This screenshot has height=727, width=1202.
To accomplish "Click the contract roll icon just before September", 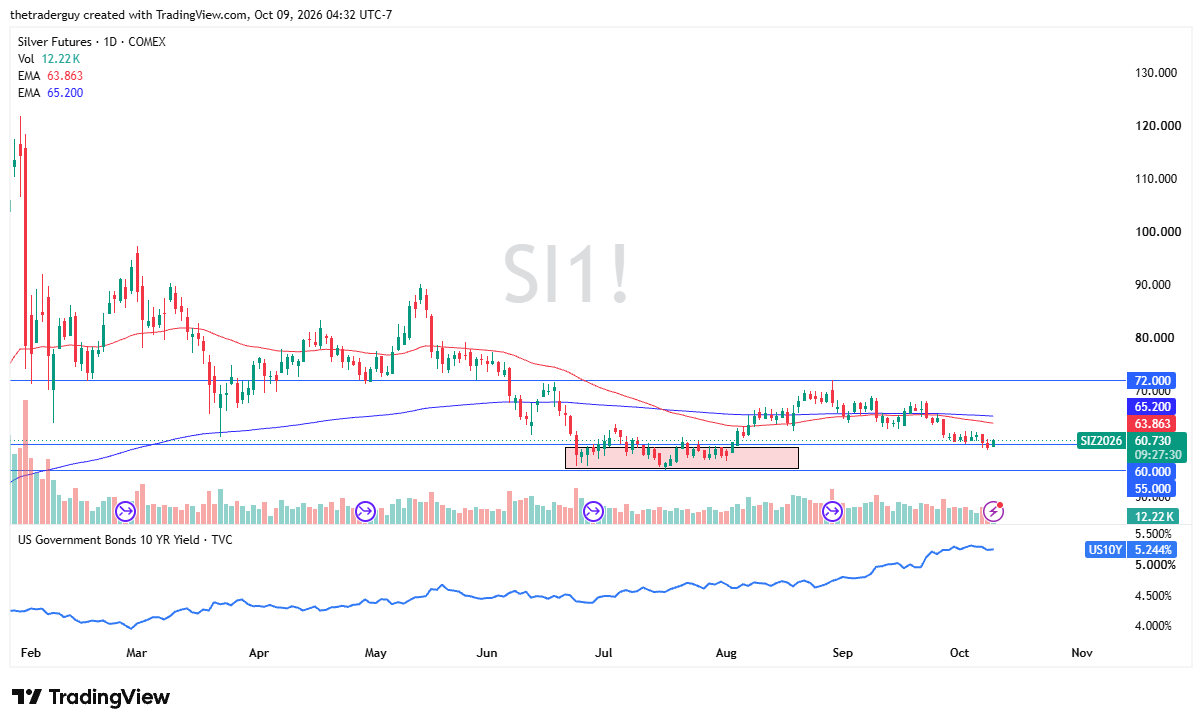I will pos(832,512).
